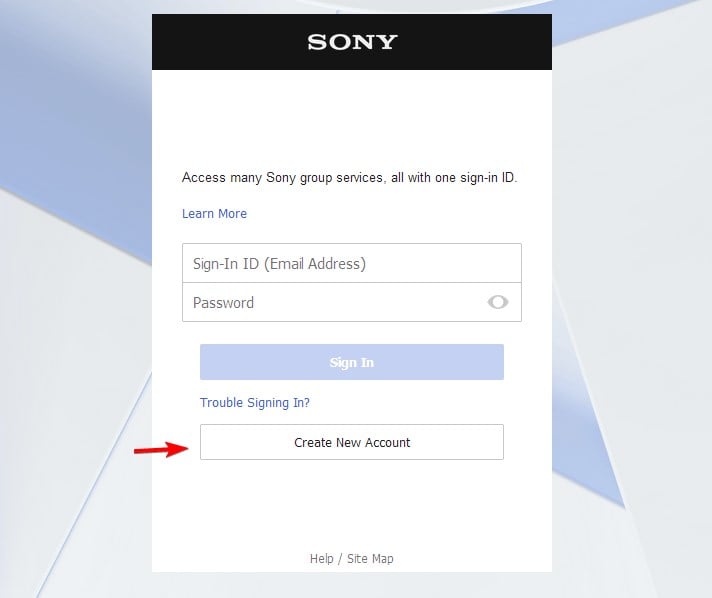Click the Sony logo in header

pyautogui.click(x=352, y=42)
